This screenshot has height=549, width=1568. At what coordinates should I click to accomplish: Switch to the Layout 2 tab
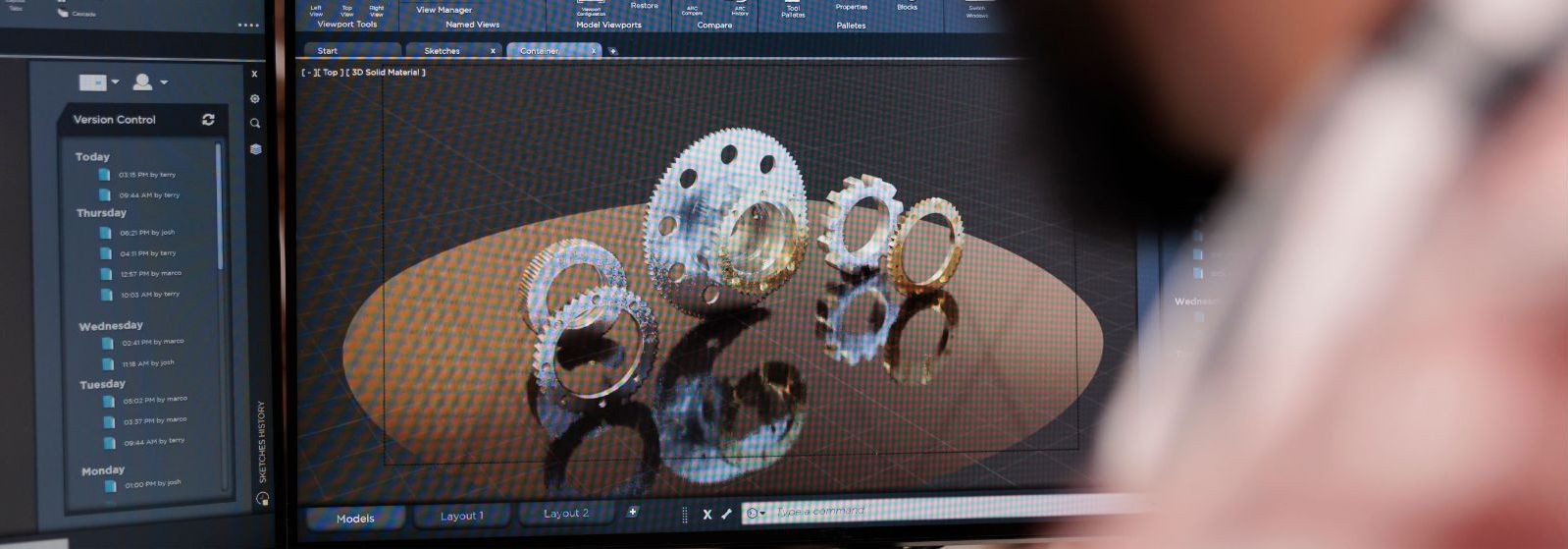tap(566, 513)
